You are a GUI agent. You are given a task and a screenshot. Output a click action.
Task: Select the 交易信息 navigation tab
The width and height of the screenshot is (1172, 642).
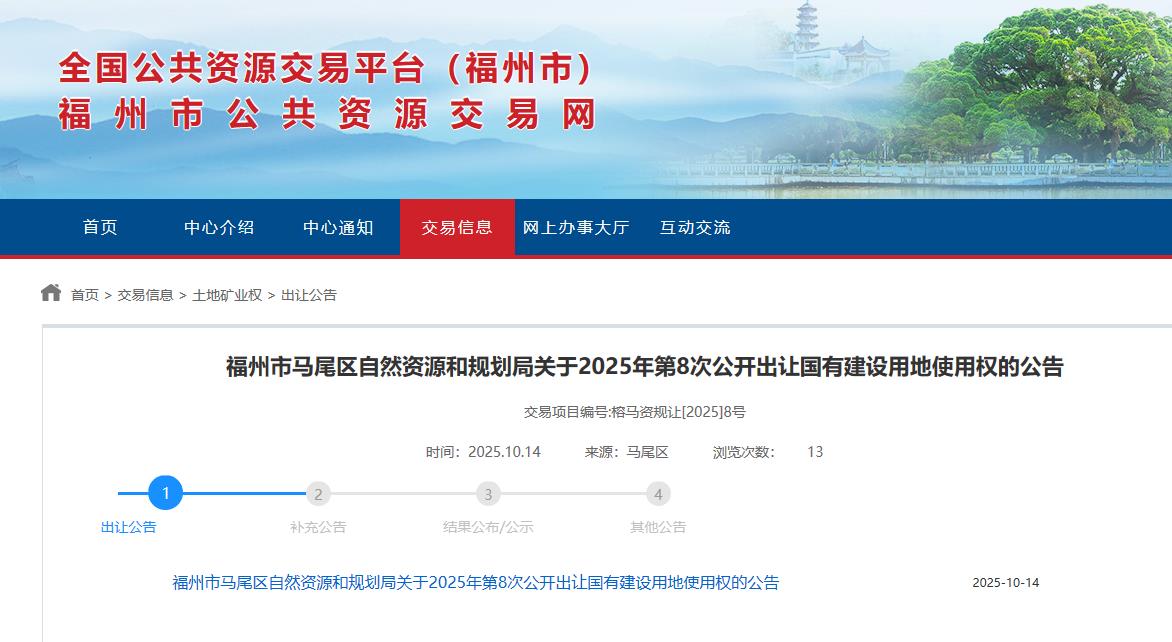click(457, 228)
